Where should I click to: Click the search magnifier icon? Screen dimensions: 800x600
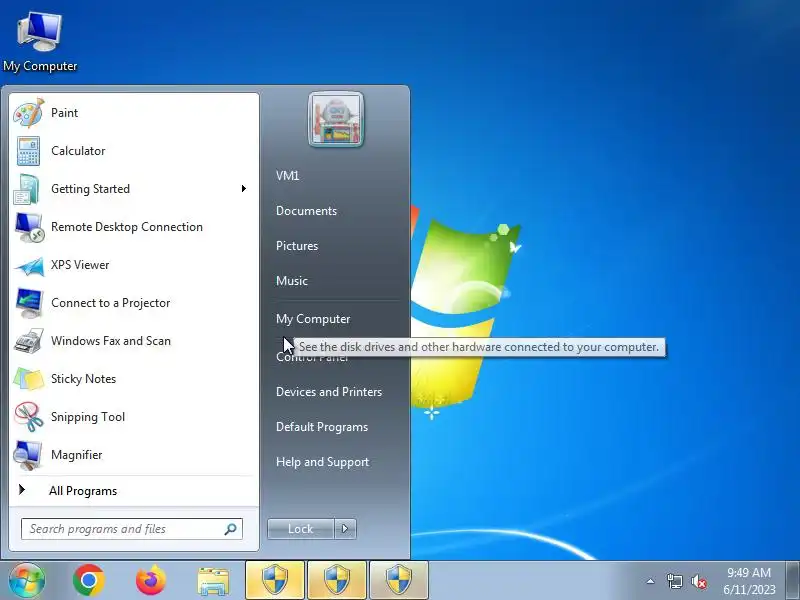(231, 529)
